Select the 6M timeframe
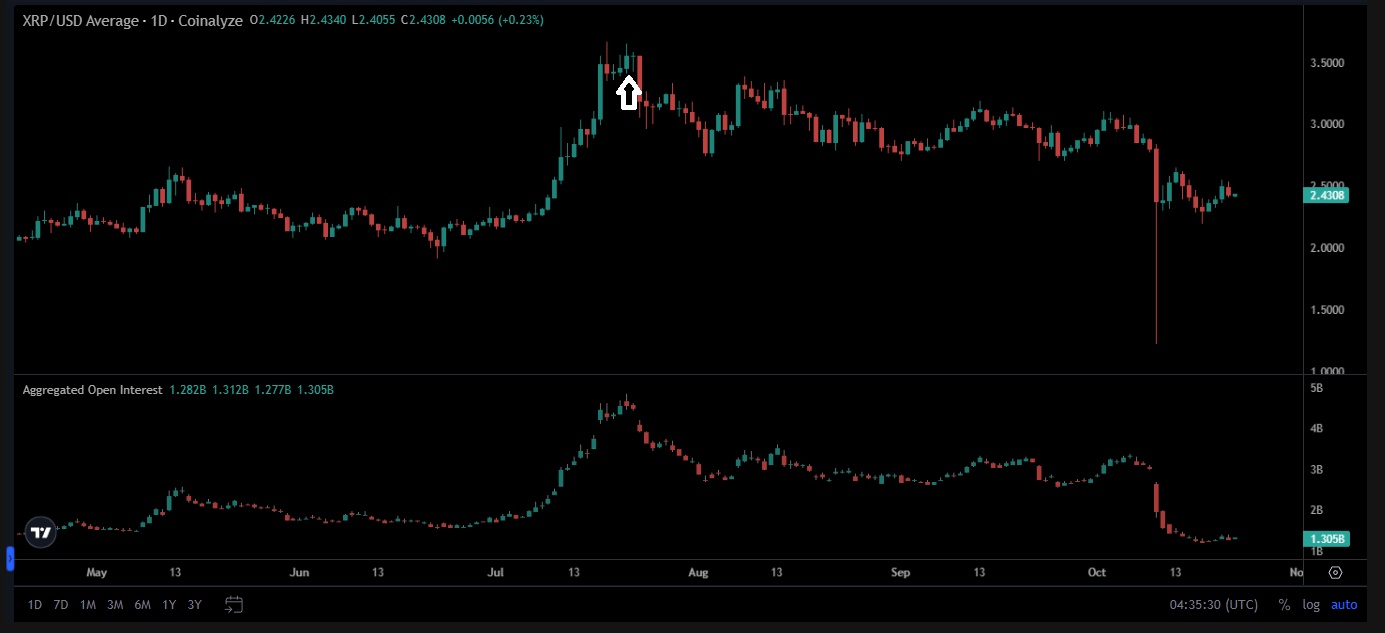This screenshot has height=633, width=1385. 141,605
